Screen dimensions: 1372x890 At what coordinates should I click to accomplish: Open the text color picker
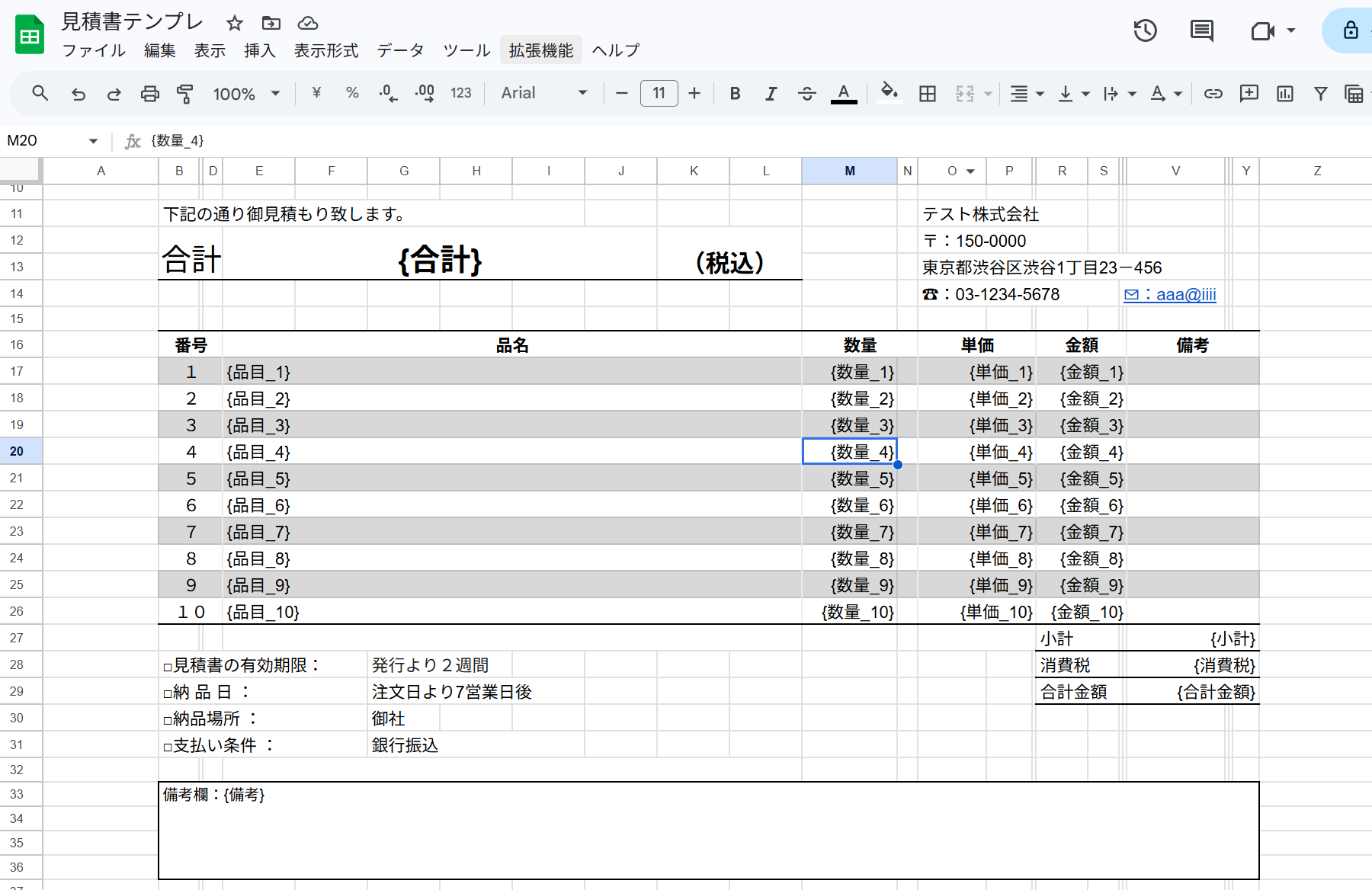pos(844,93)
